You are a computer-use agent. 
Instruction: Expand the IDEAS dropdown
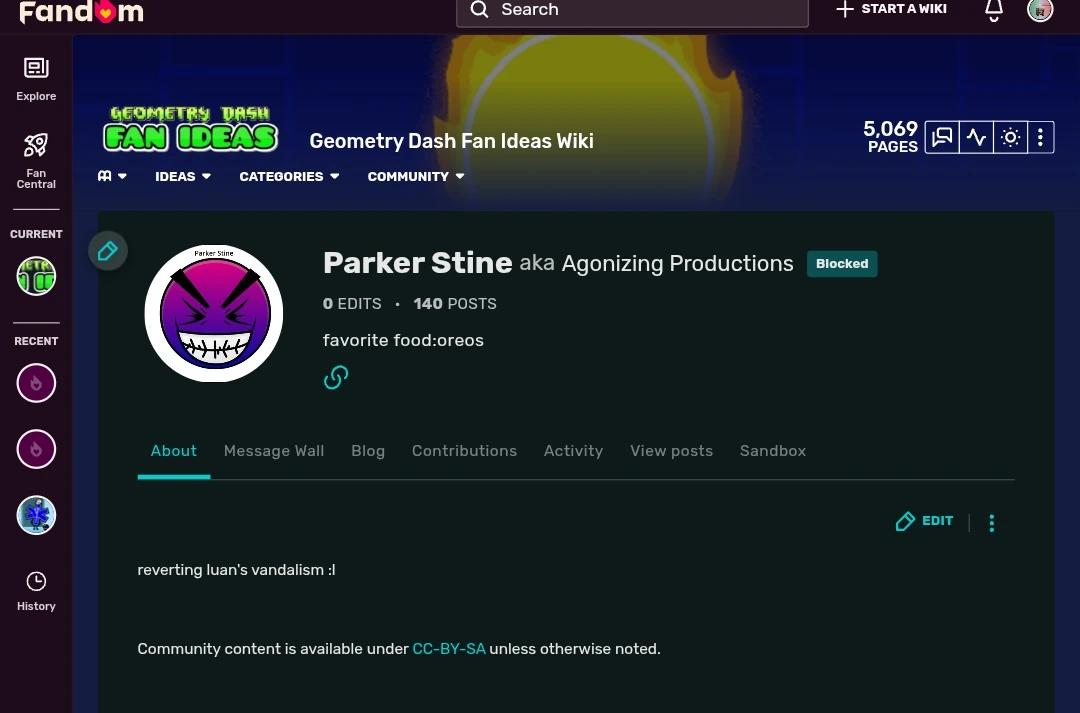pyautogui.click(x=182, y=176)
